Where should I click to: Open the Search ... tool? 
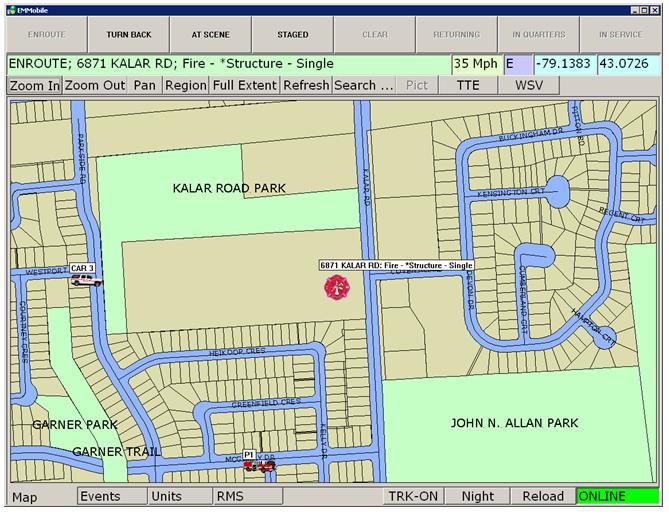(364, 85)
